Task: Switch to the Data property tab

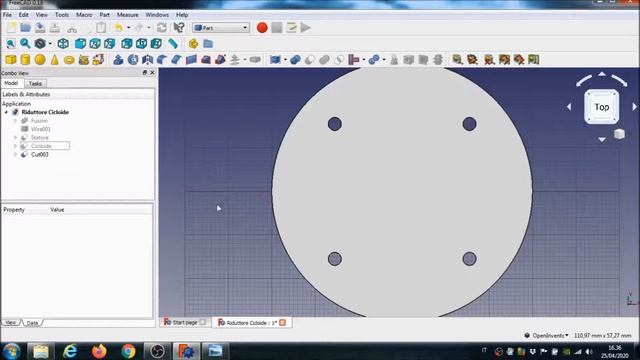Action: point(32,323)
